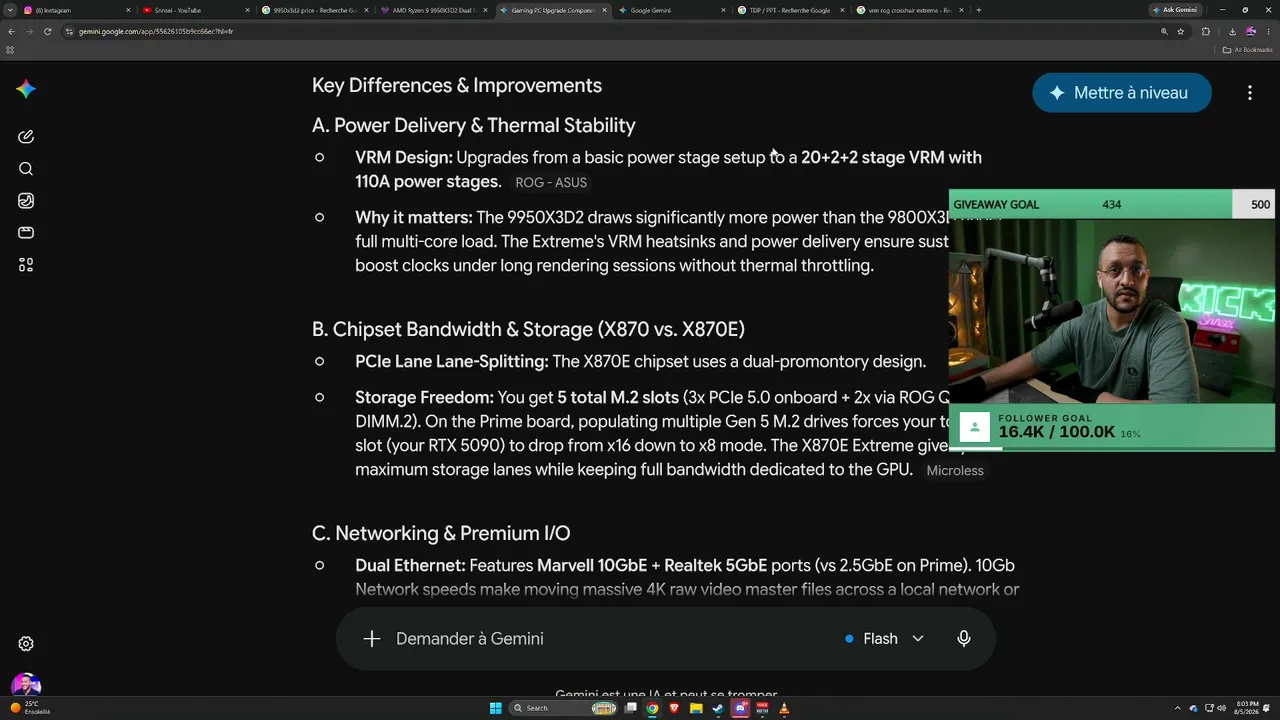The height and width of the screenshot is (720, 1280).
Task: Click the bold text 'Dual Ethernet:'
Action: pos(410,565)
